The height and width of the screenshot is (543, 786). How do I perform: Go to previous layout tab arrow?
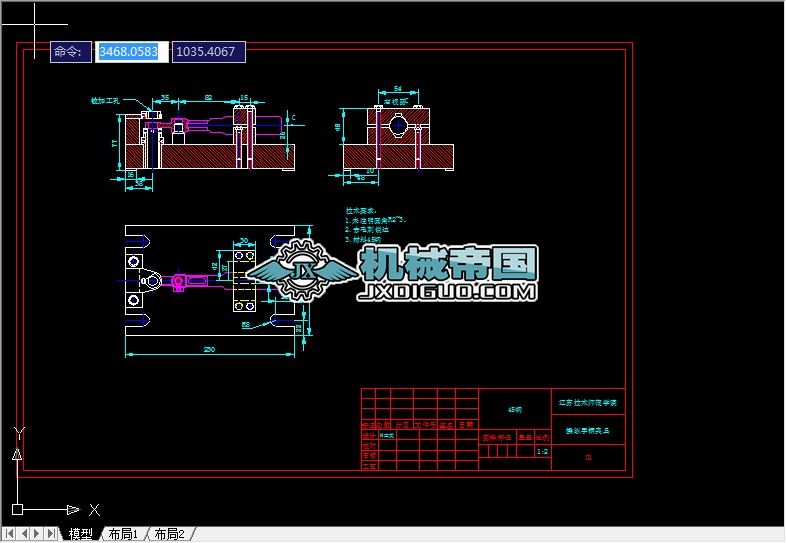coord(23,534)
